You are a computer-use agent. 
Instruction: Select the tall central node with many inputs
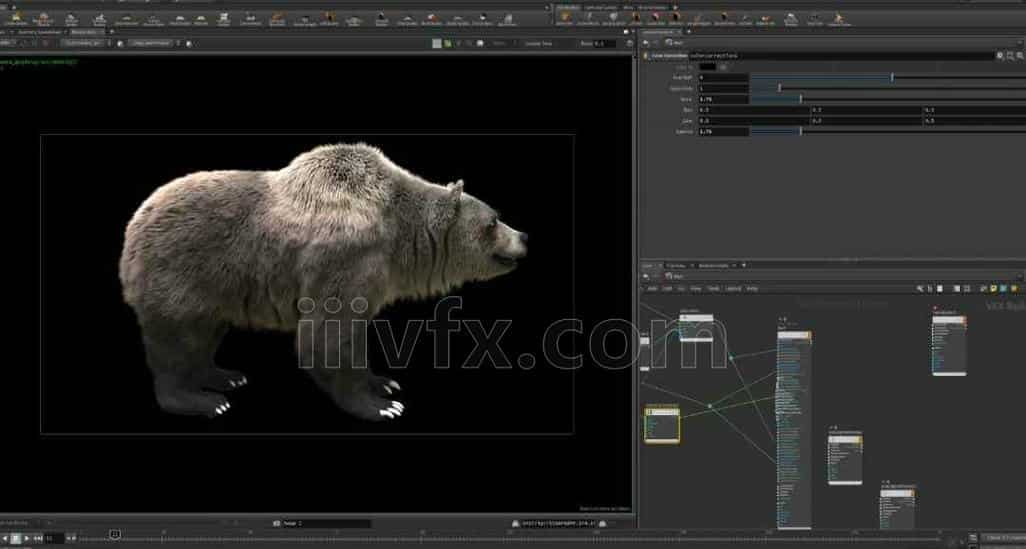[794, 430]
